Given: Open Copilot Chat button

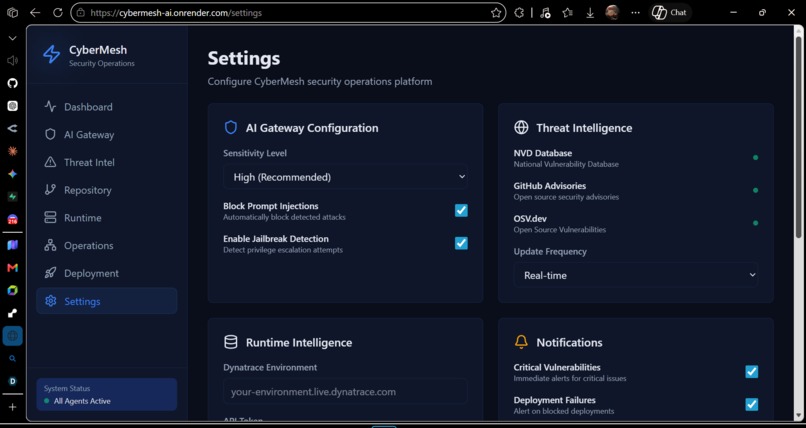Looking at the screenshot, I should pos(670,13).
